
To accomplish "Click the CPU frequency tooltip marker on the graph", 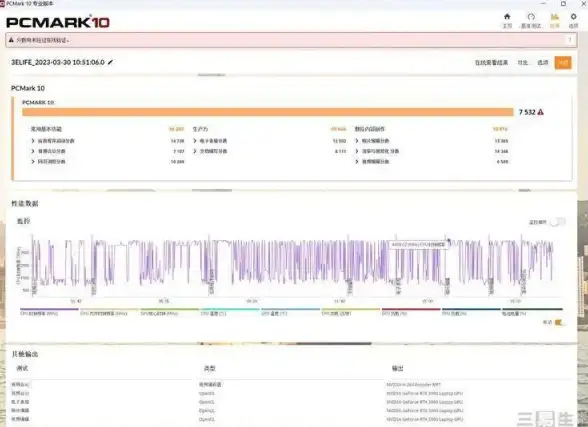I will 448,240.
